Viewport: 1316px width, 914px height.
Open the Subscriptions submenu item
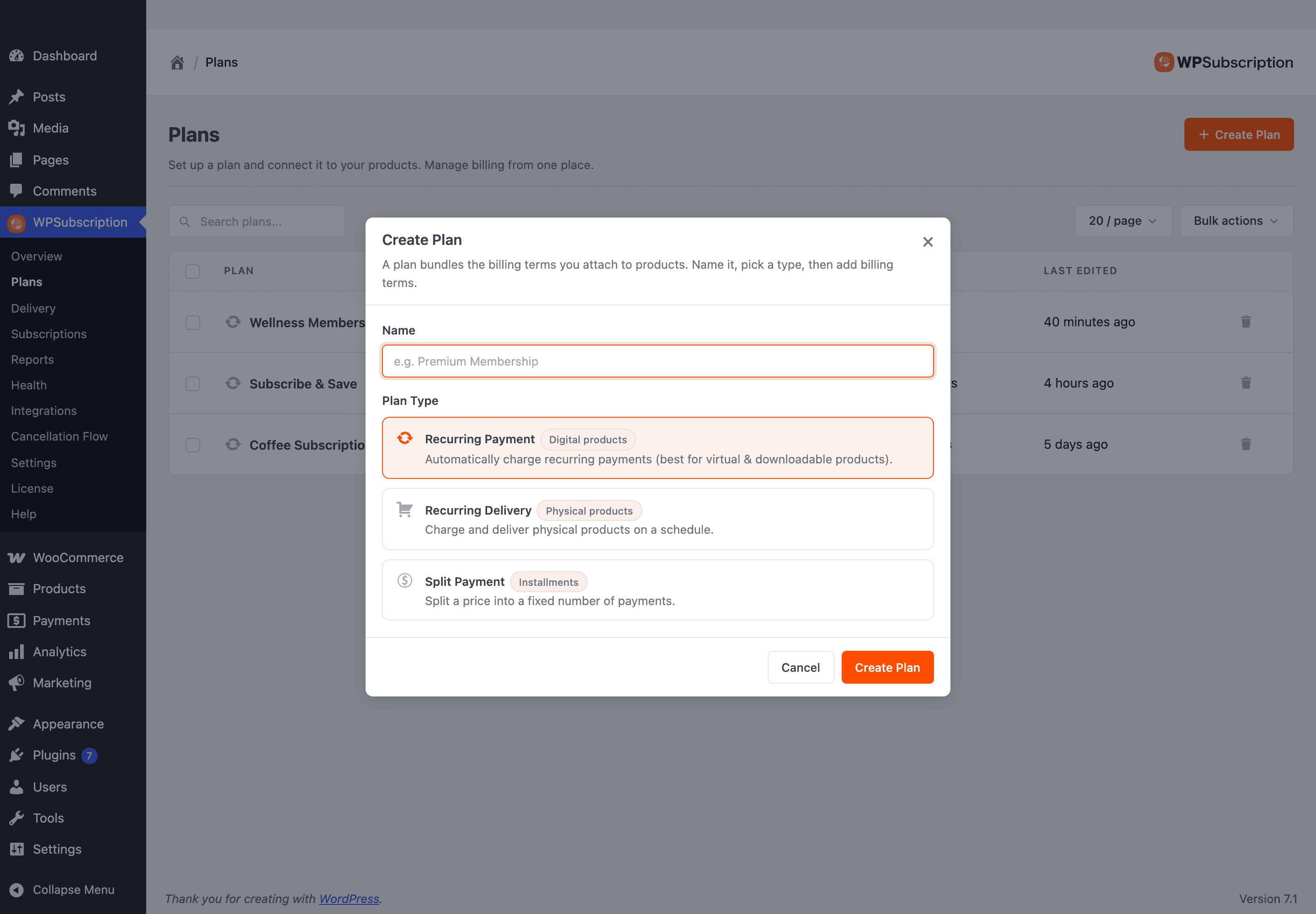click(49, 334)
